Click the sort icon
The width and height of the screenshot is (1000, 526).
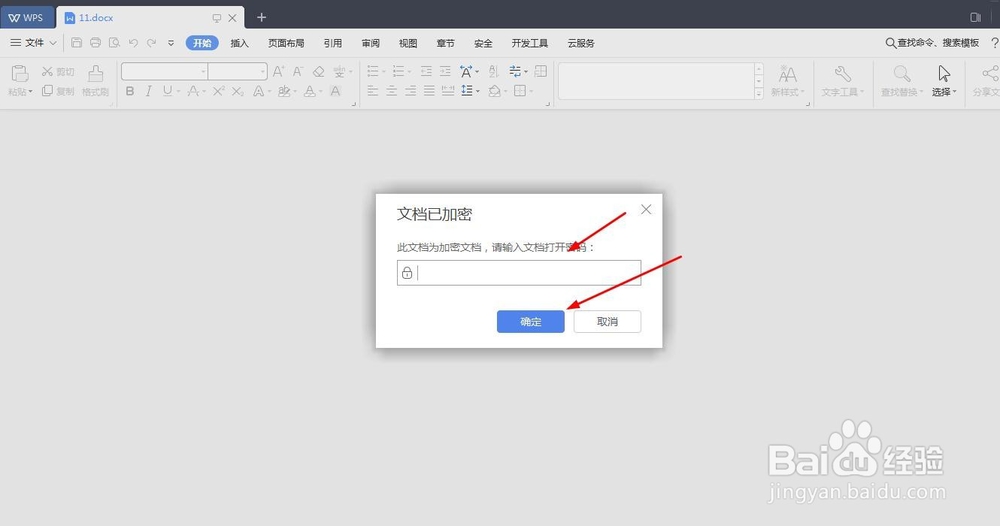coord(494,71)
